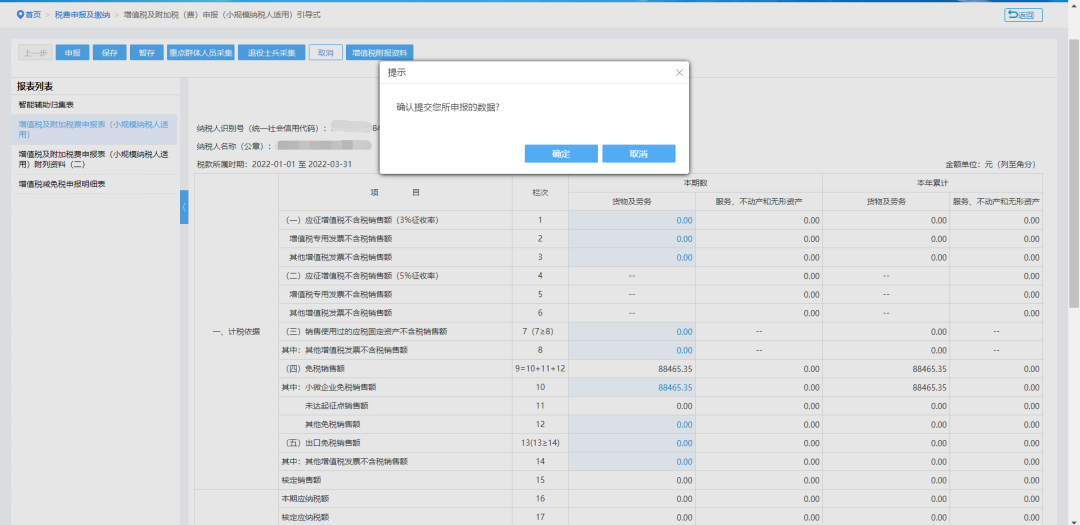Click the row 7 货物及劳务 本期数 input

632,332
